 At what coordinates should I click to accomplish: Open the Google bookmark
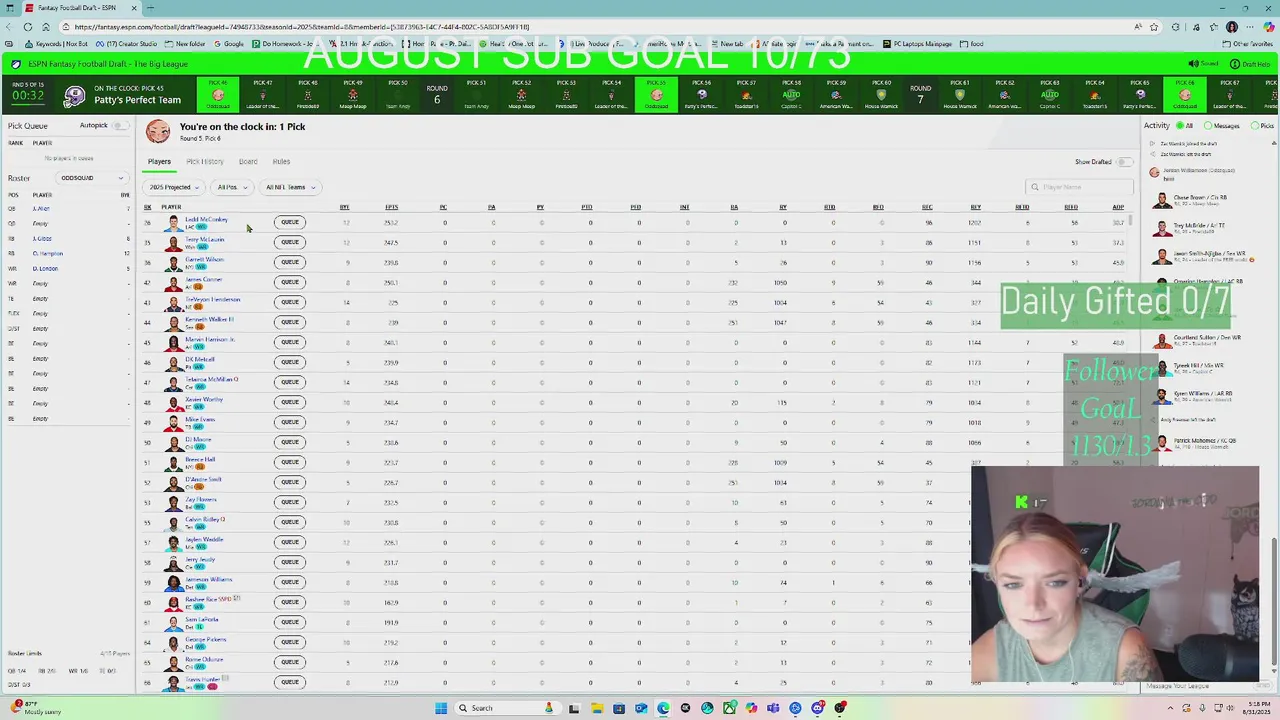[229, 44]
